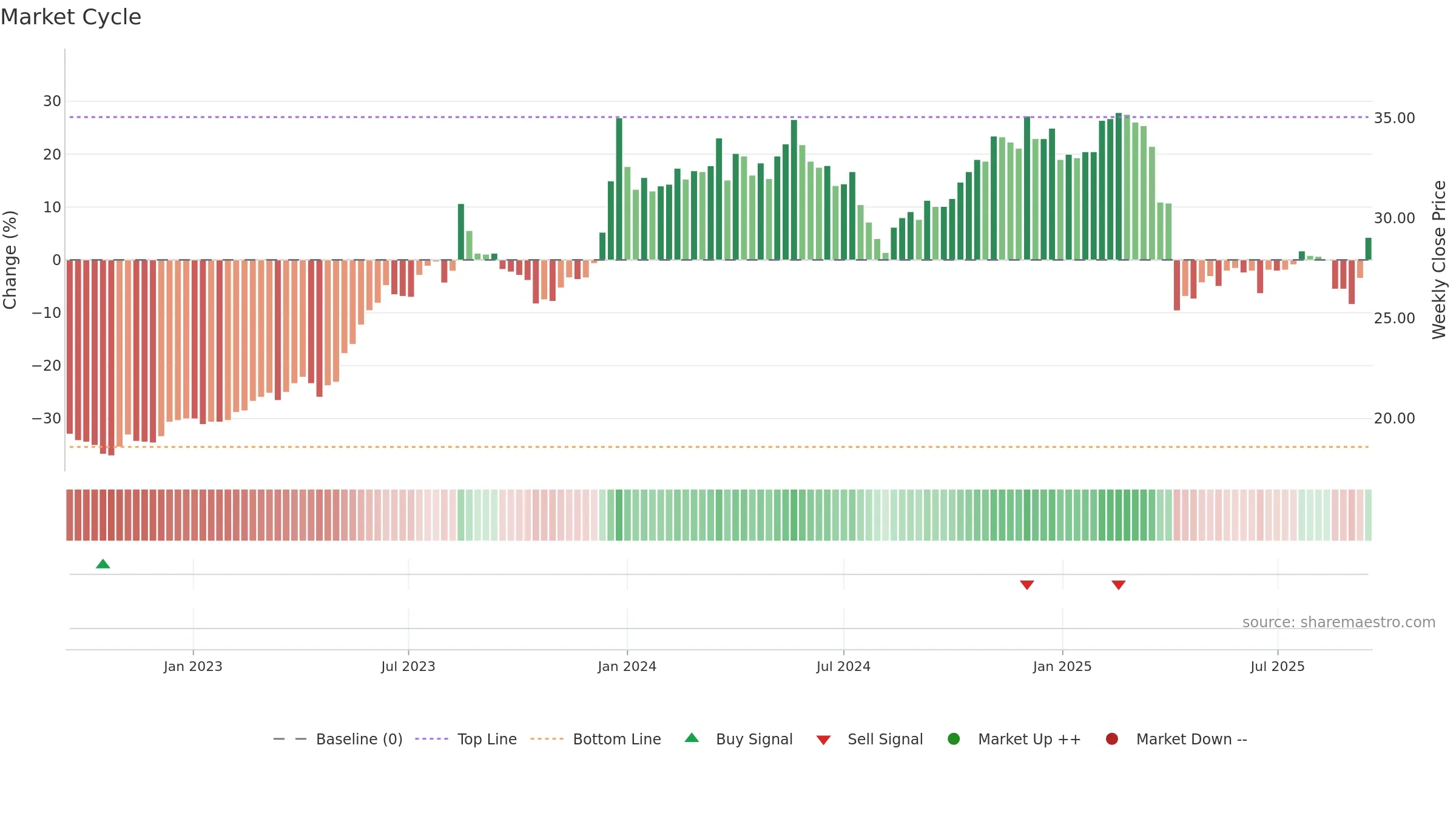The image size is (1456, 819).
Task: Click the −30 change axis tick label
Action: click(46, 419)
